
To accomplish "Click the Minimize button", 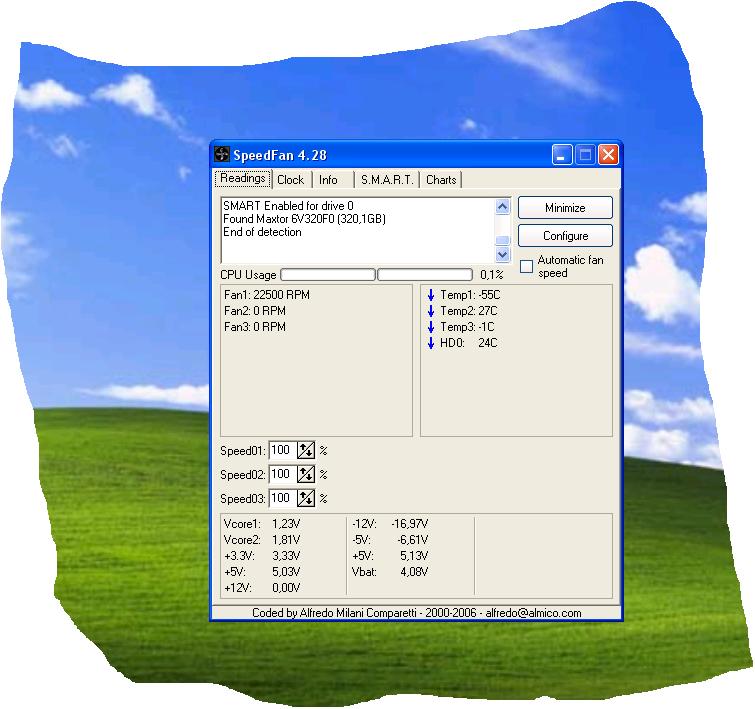I will point(565,208).
